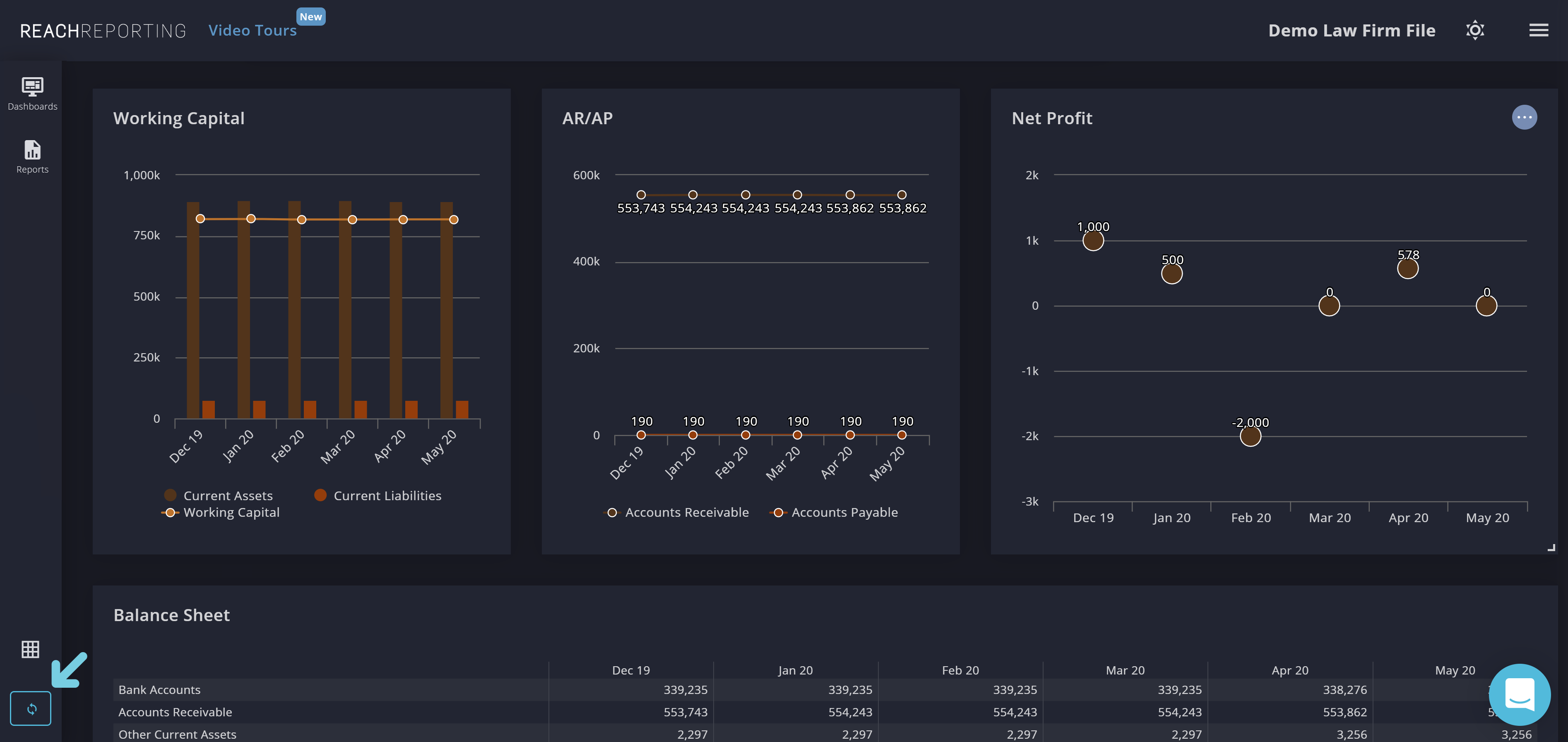Click the Dec 19 column header
Image resolution: width=1568 pixels, height=742 pixels.
[630, 670]
